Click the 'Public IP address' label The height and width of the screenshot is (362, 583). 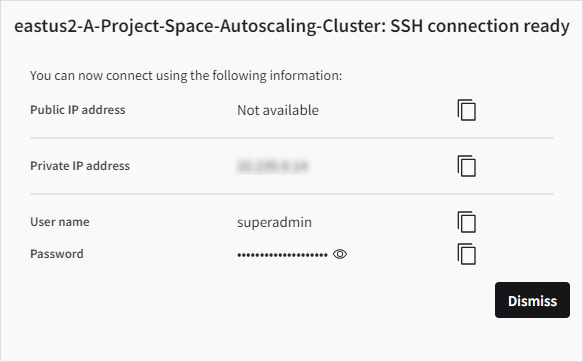[78, 110]
